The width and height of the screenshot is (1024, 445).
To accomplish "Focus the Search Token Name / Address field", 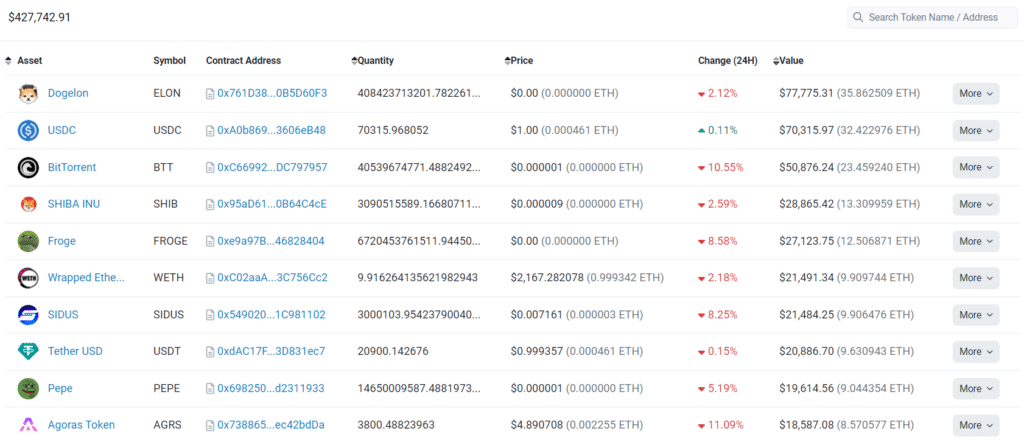I will (933, 18).
